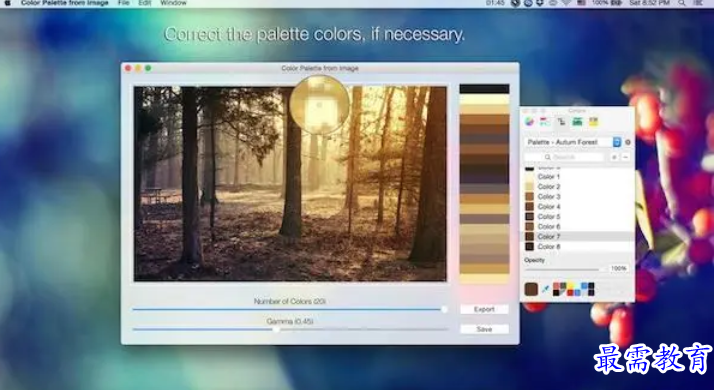This screenshot has height=390, width=718.
Task: Select the highlighted Color 7 row
Action: tap(578, 237)
